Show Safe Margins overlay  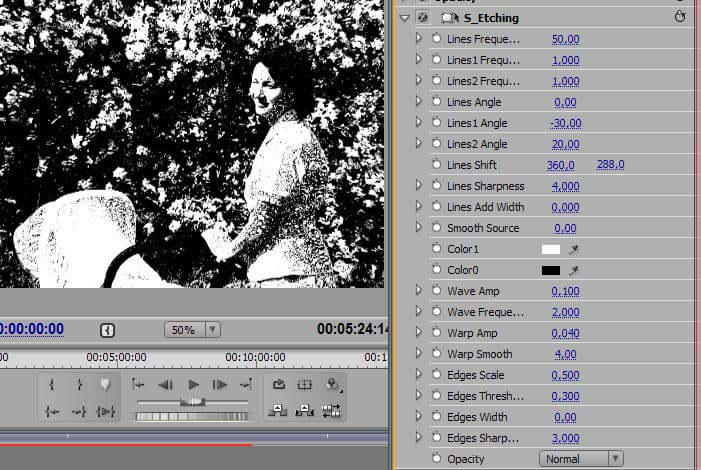[304, 384]
